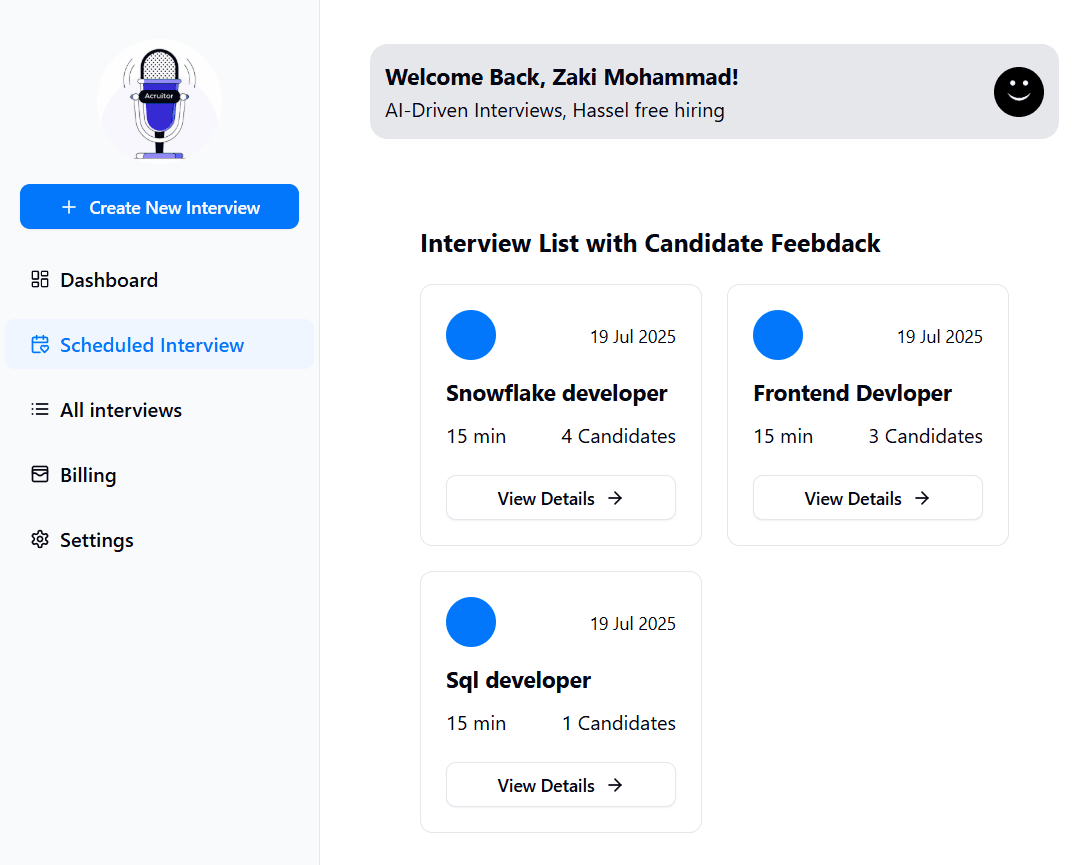Screen dimensions: 1079x865
Task: Click the Sql developer title
Action: click(x=518, y=681)
